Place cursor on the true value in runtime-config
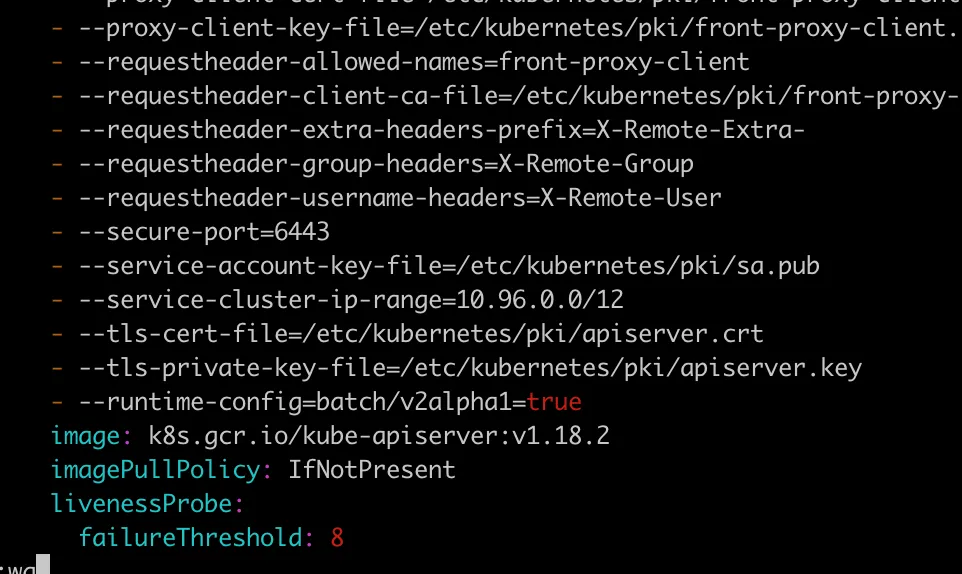 pyautogui.click(x=554, y=402)
